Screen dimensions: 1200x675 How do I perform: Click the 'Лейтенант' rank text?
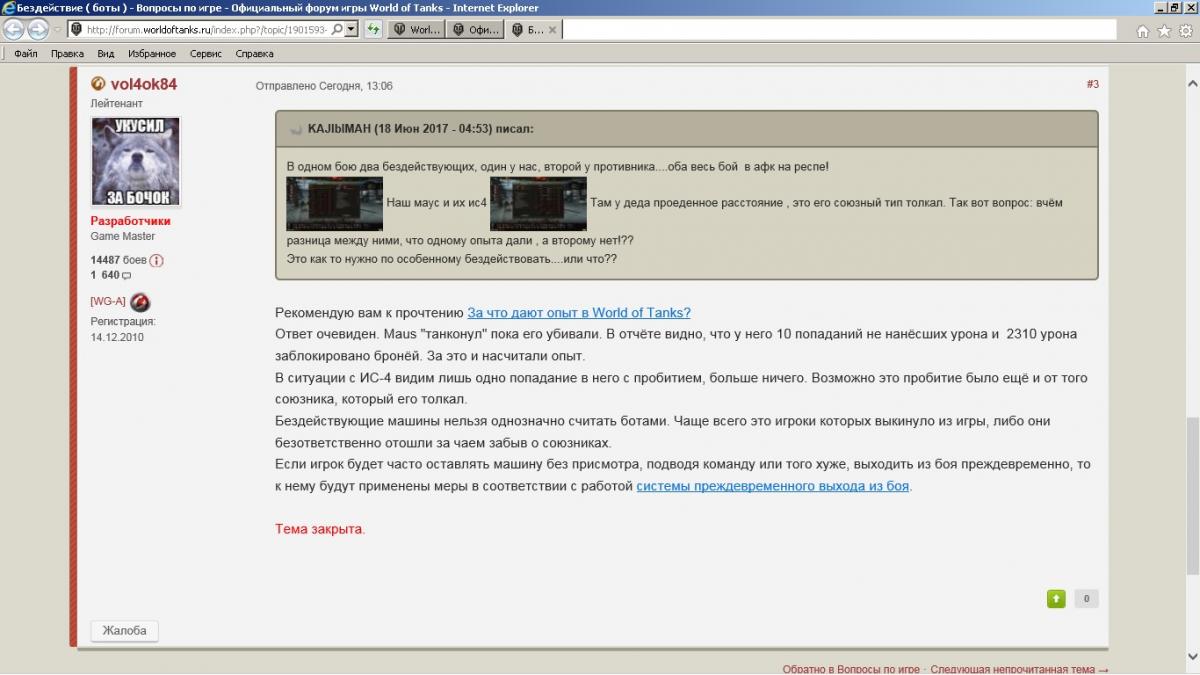pos(117,103)
